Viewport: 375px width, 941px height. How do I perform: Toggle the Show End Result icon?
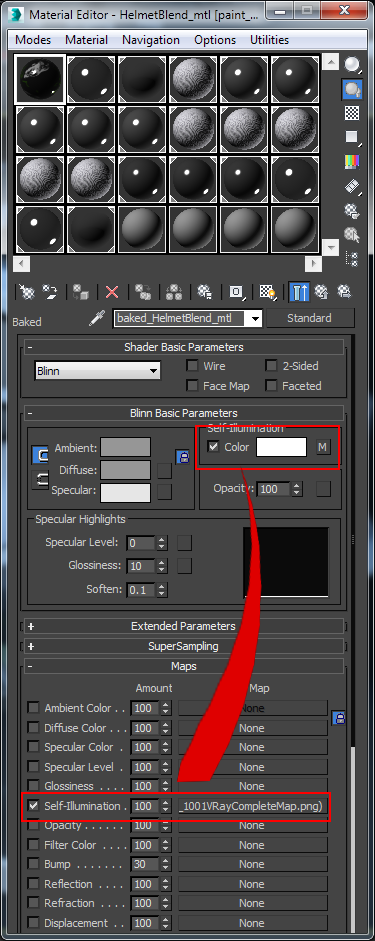[299, 292]
